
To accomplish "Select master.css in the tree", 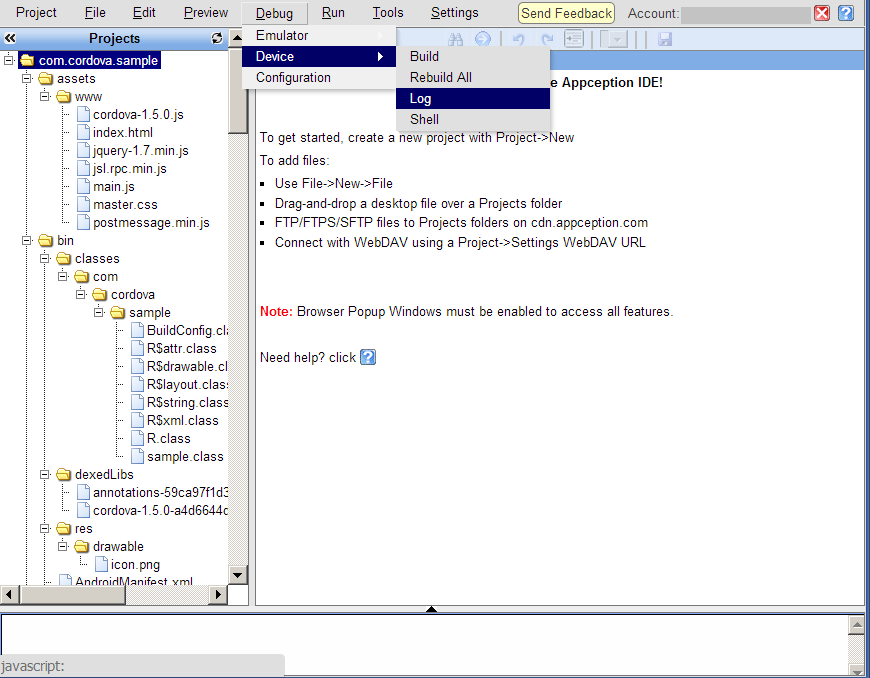I will coord(125,205).
